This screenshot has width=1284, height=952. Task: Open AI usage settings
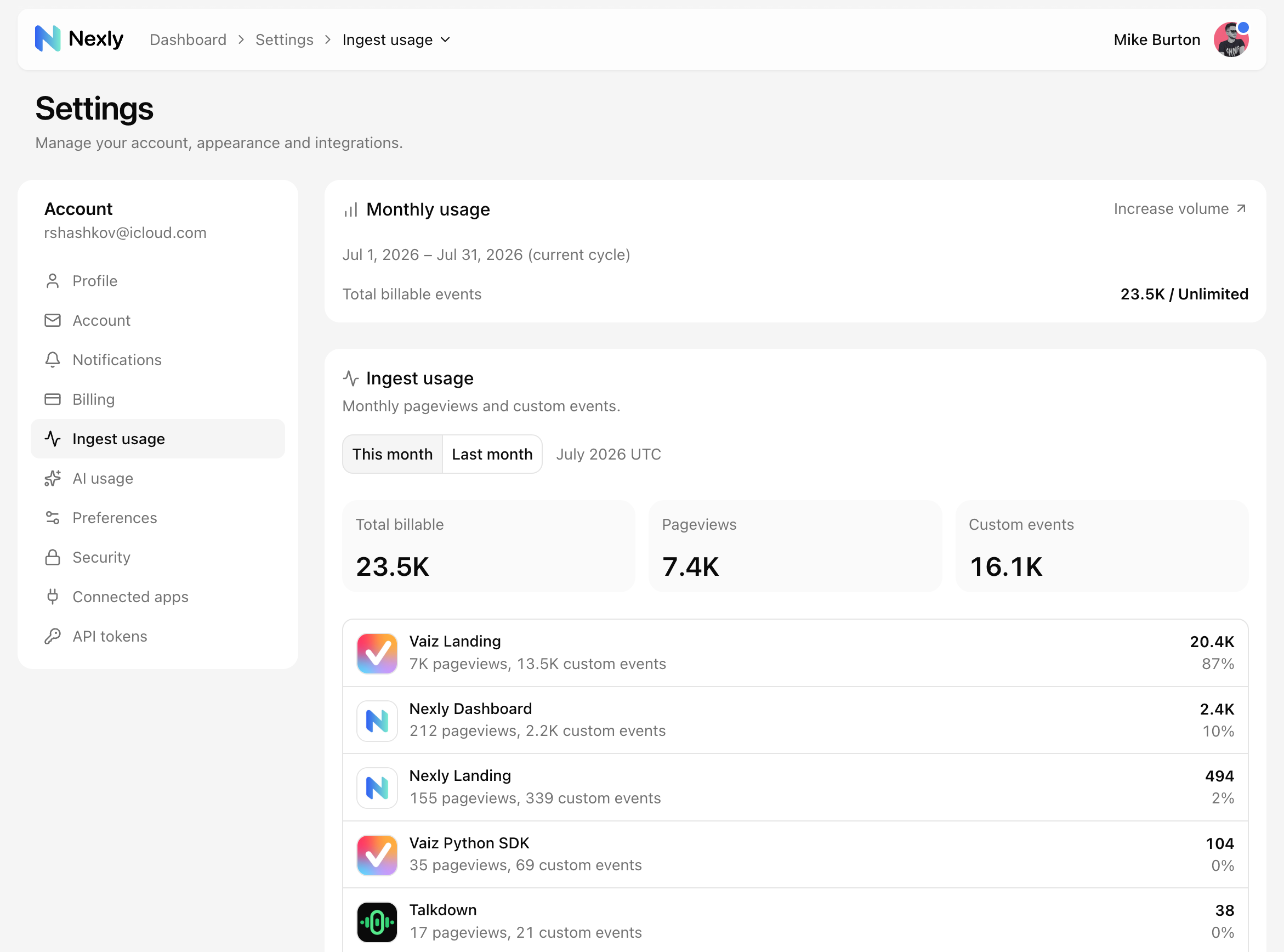coord(158,478)
